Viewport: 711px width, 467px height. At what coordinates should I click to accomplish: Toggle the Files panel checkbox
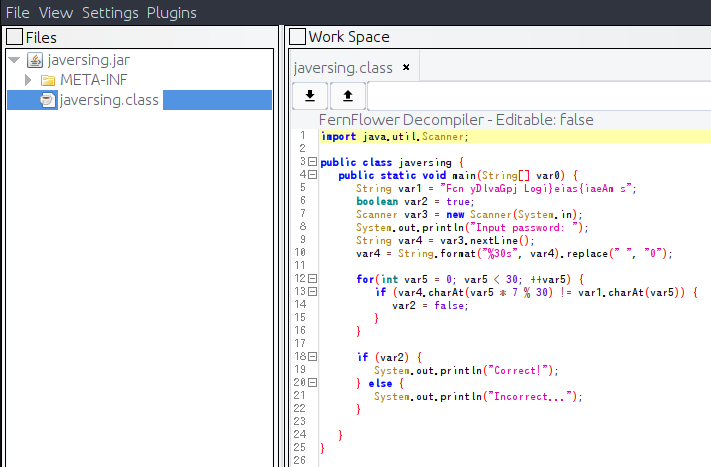pos(15,37)
